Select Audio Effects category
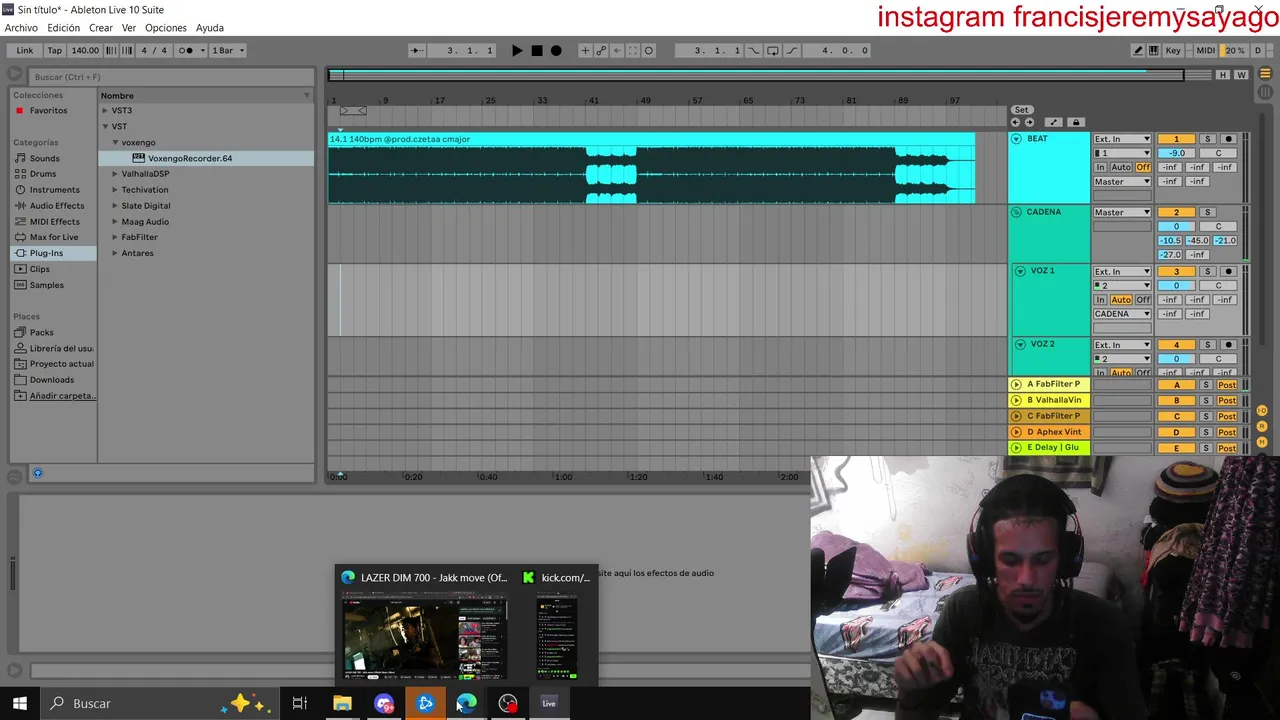Viewport: 1280px width, 720px height. click(x=57, y=206)
